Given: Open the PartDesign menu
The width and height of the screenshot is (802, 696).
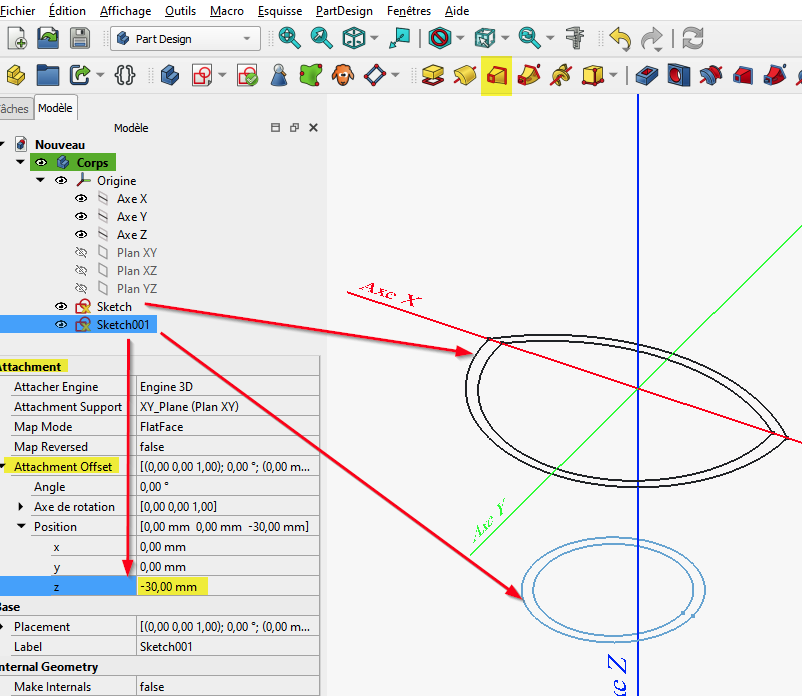Looking at the screenshot, I should point(344,11).
